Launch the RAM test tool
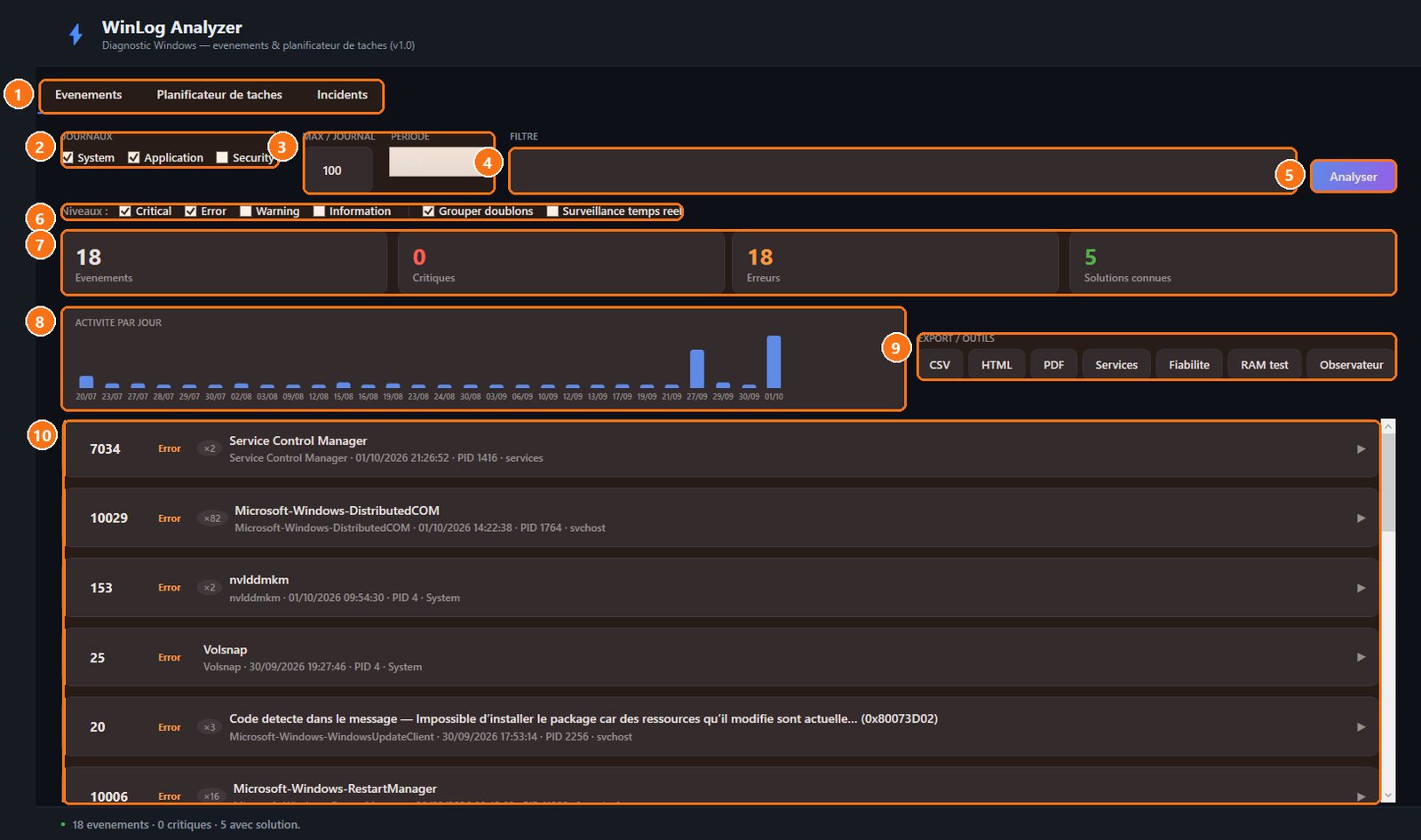1421x840 pixels. (x=1265, y=365)
